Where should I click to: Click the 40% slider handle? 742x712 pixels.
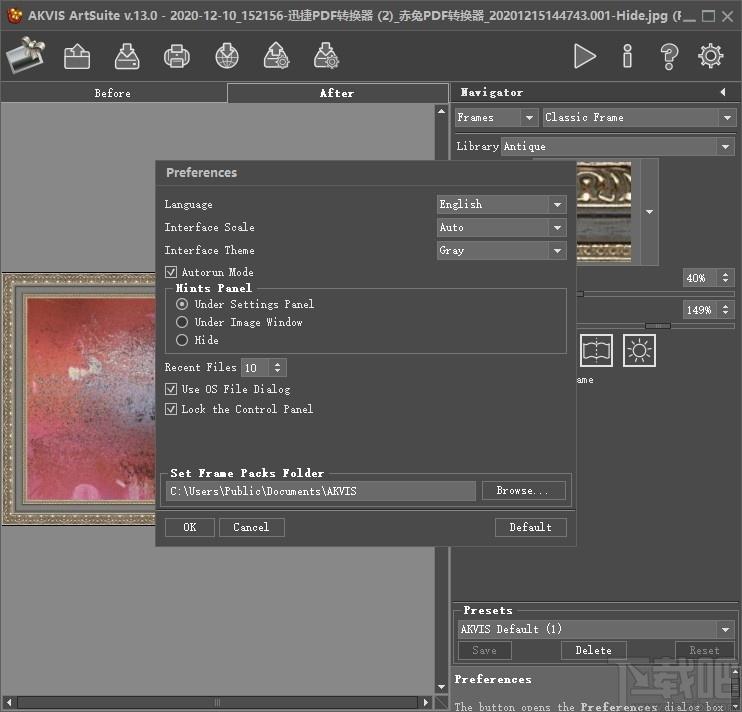(x=580, y=294)
